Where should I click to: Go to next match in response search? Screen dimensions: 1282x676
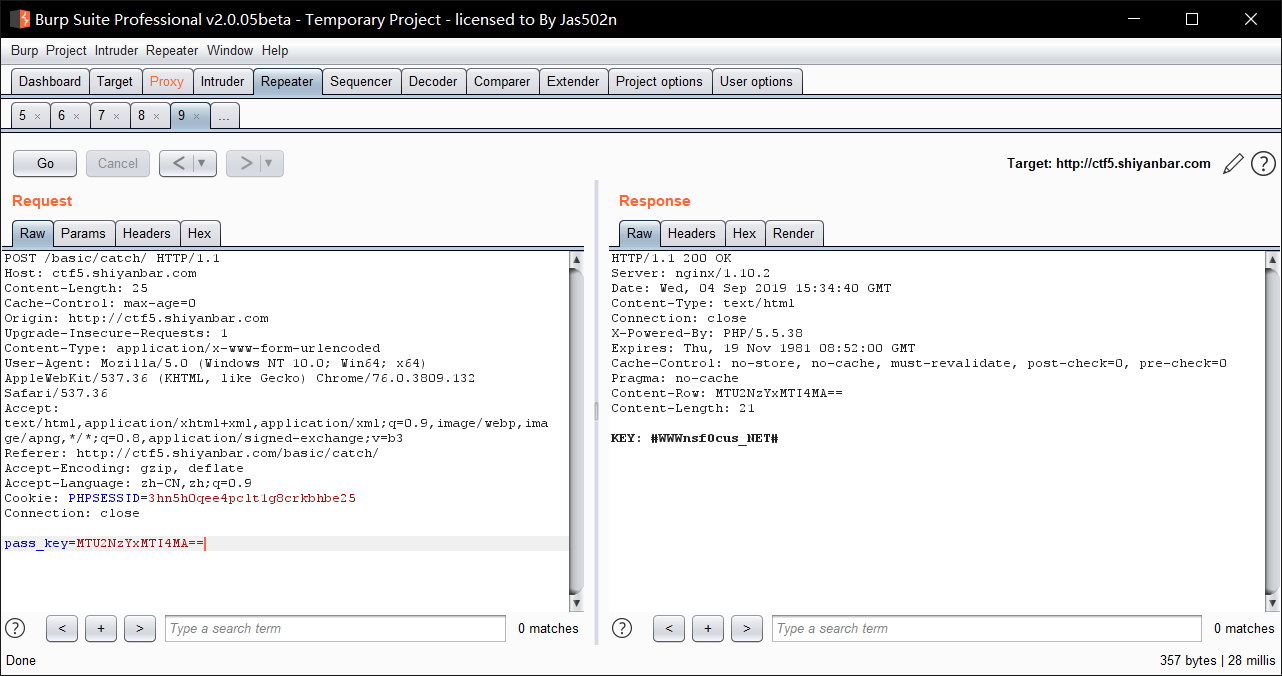pos(747,628)
